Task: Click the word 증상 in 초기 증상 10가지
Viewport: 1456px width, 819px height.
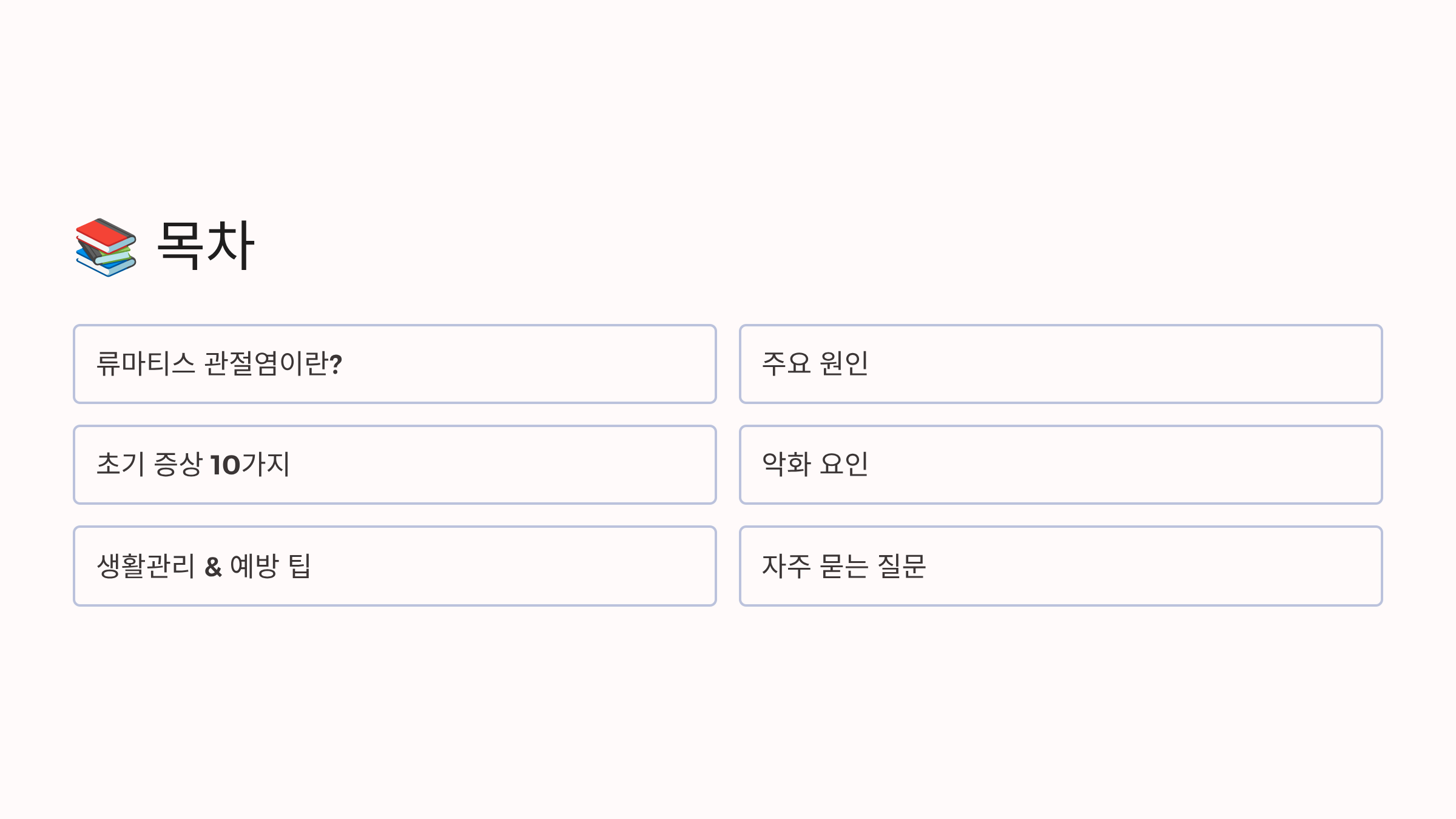Action: pyautogui.click(x=178, y=464)
